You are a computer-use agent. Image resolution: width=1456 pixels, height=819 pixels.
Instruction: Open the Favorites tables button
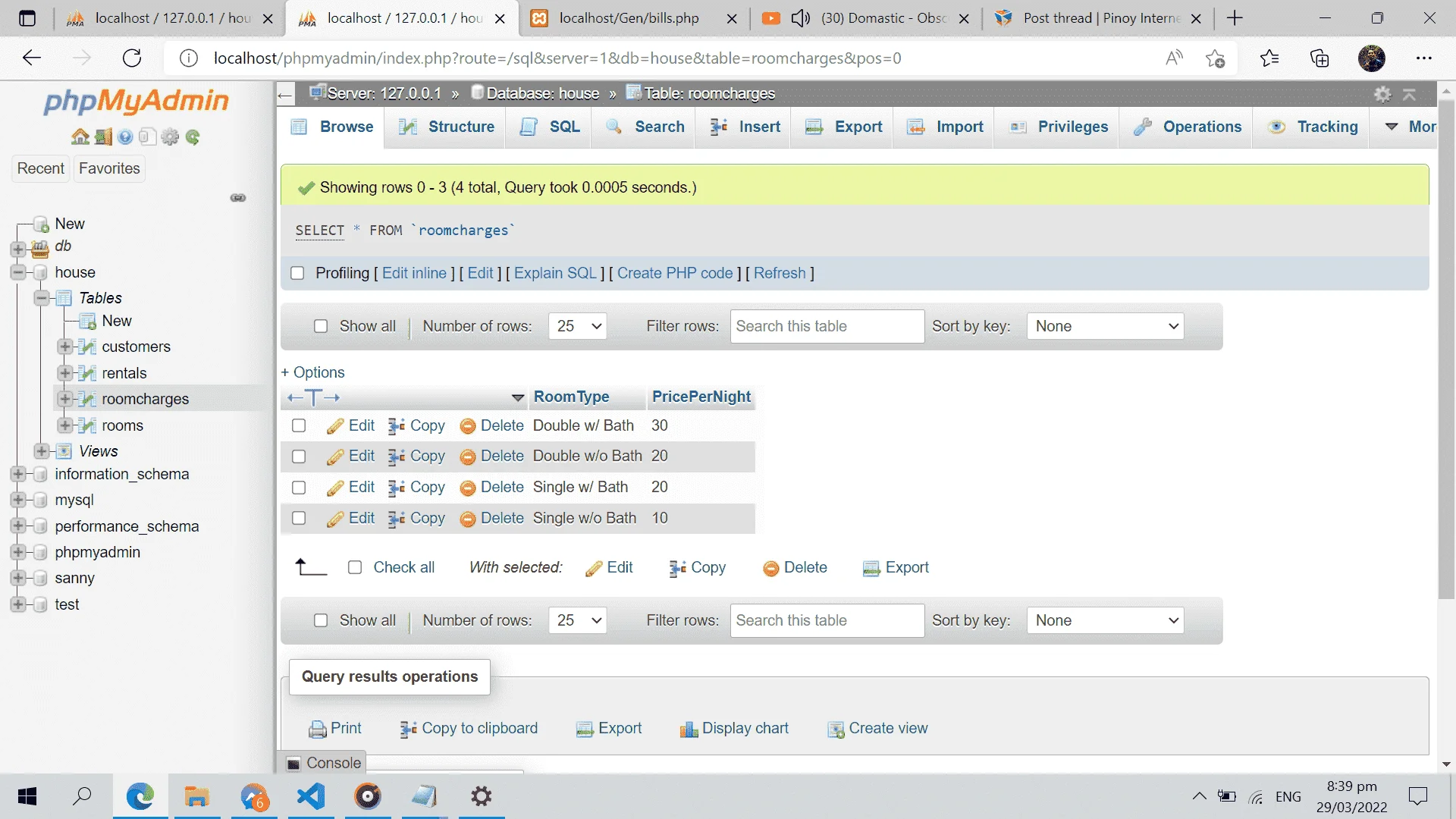pyautogui.click(x=109, y=168)
